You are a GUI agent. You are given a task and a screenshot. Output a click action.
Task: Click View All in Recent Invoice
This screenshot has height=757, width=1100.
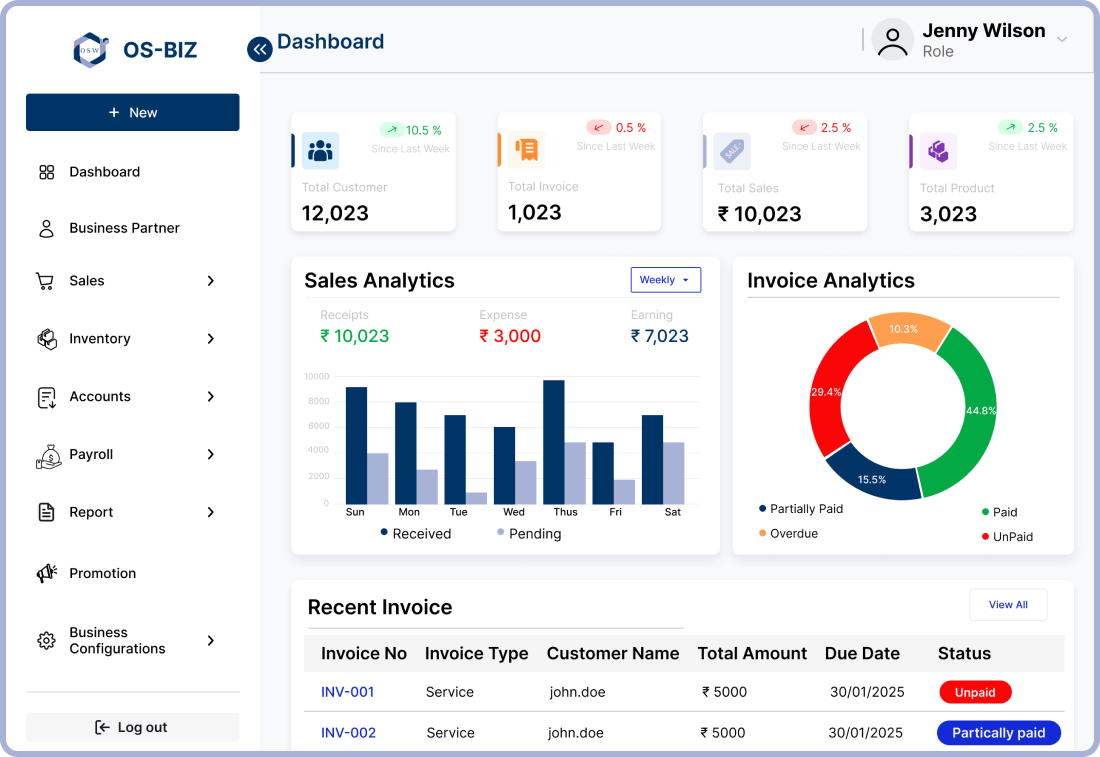point(1007,605)
